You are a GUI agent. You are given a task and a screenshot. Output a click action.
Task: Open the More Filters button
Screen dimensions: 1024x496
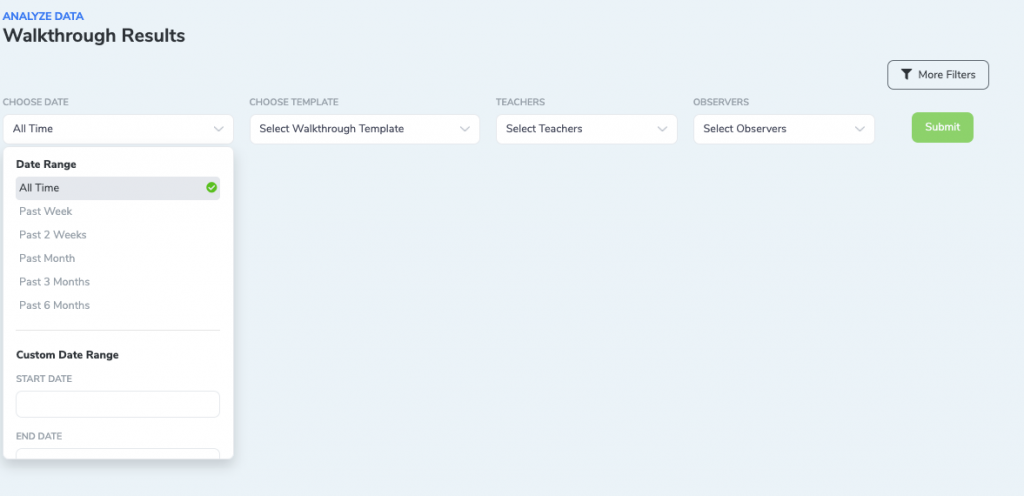point(938,75)
